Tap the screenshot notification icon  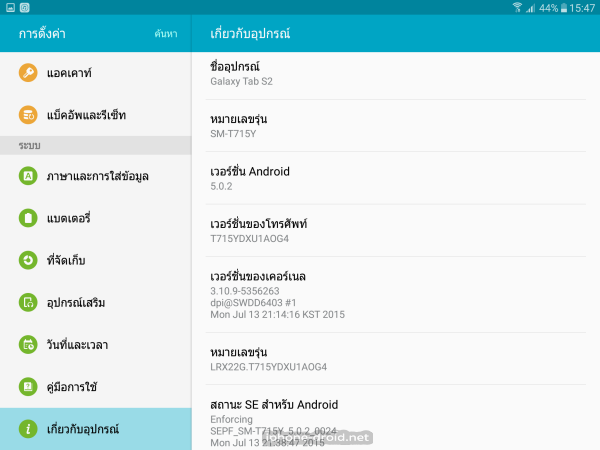pyautogui.click(x=10, y=7)
